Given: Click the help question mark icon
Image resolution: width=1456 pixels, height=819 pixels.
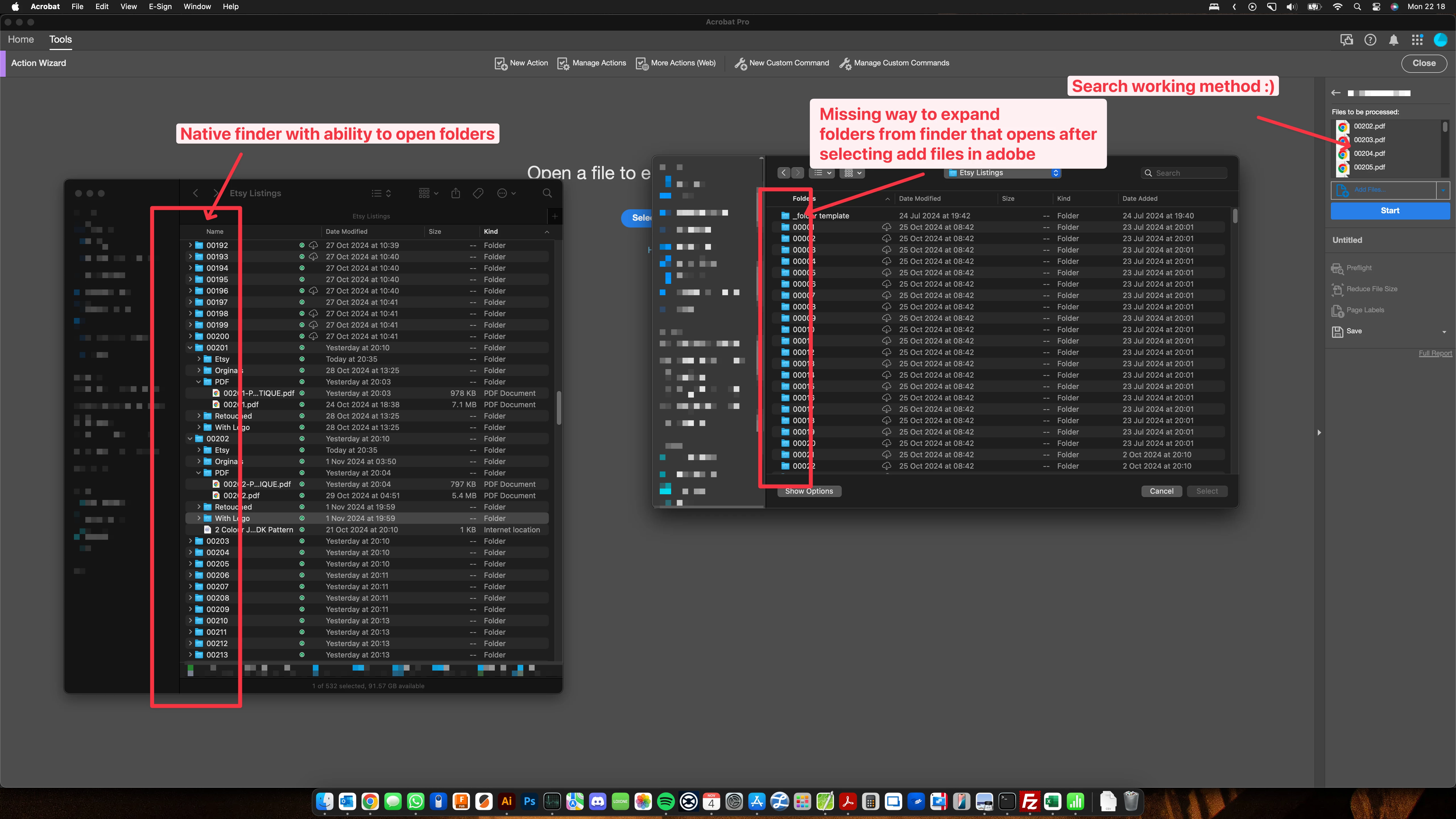Looking at the screenshot, I should [x=1370, y=40].
